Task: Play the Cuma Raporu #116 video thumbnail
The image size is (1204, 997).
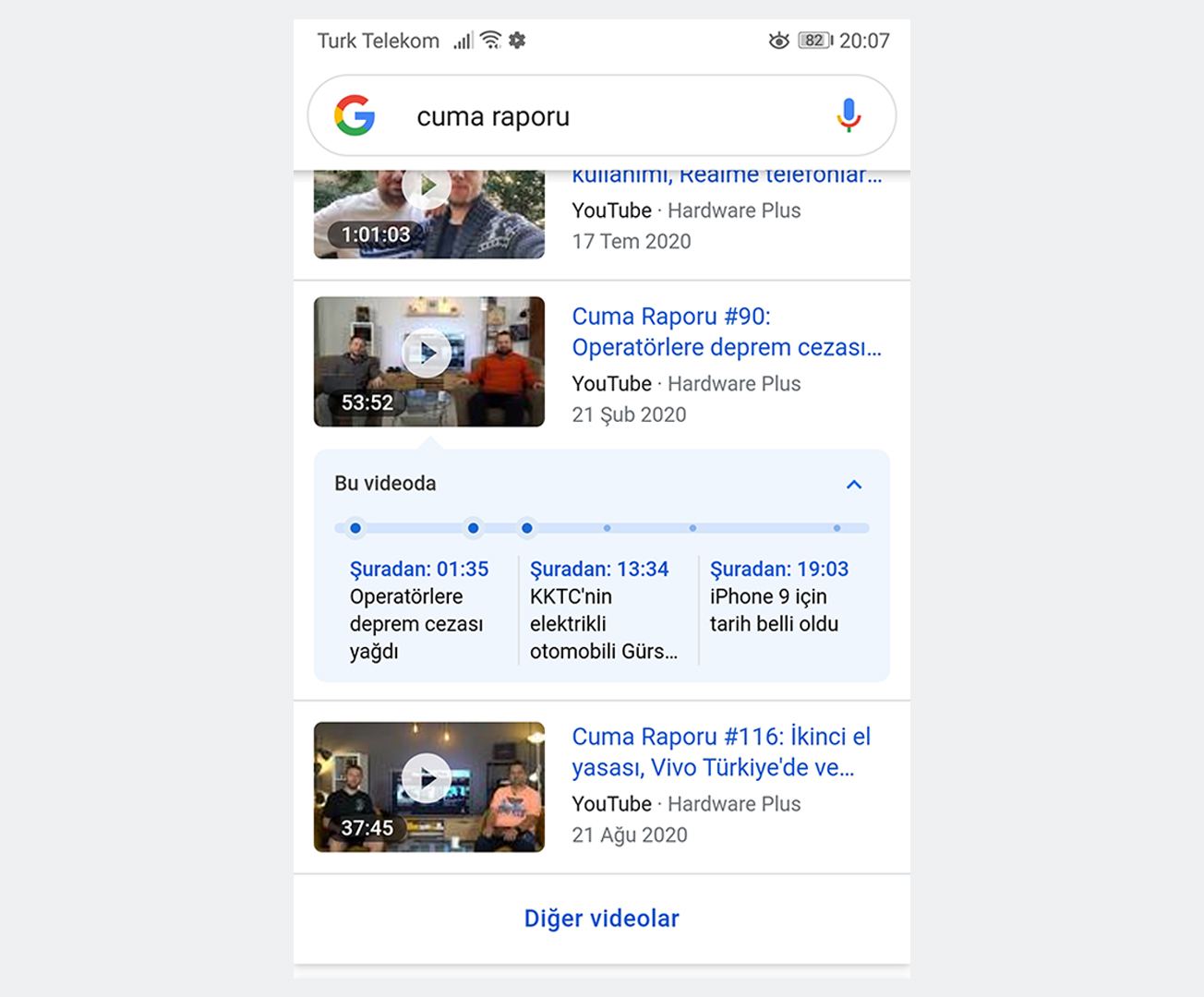Action: click(x=429, y=787)
